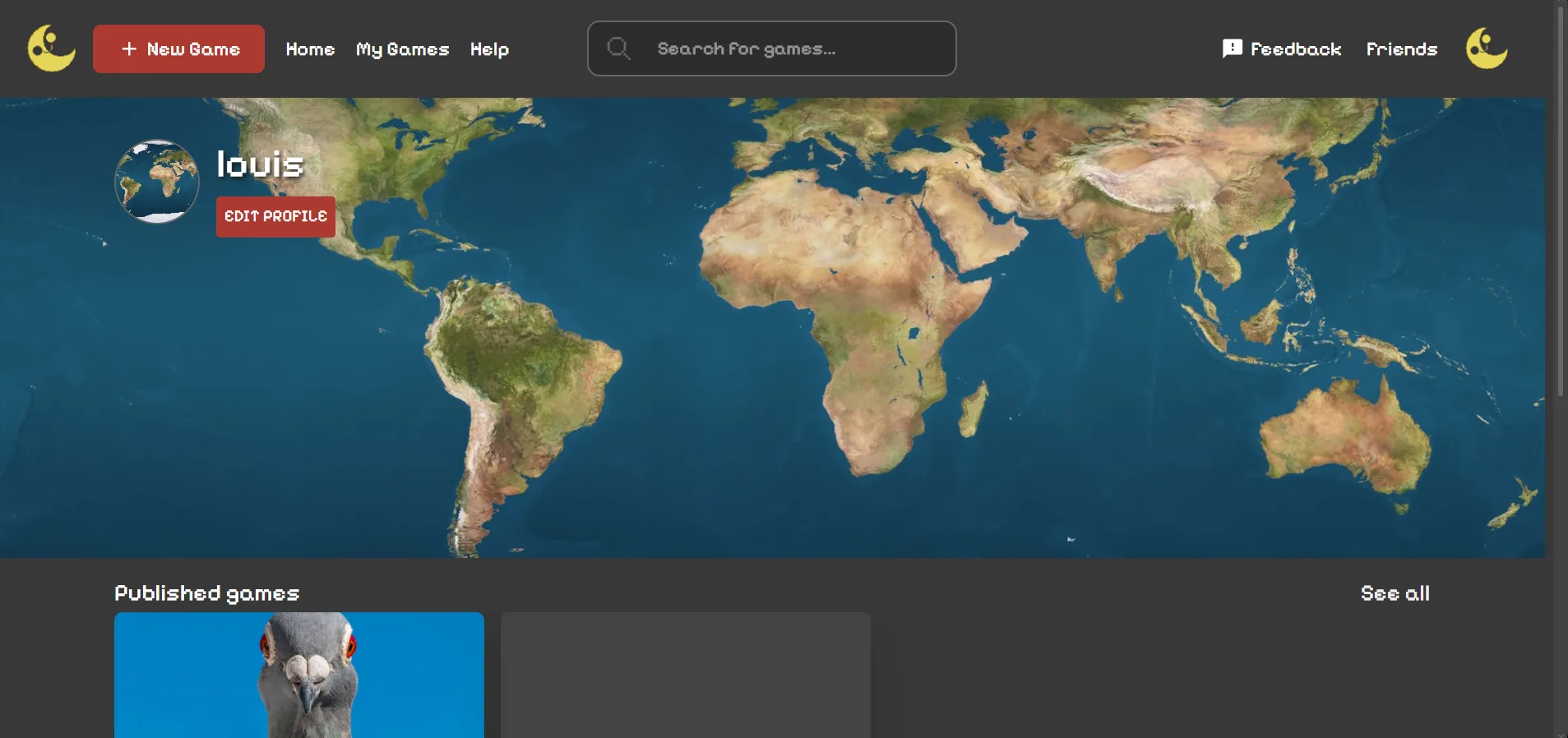
Task: Open the Feedback link
Action: 1295,49
